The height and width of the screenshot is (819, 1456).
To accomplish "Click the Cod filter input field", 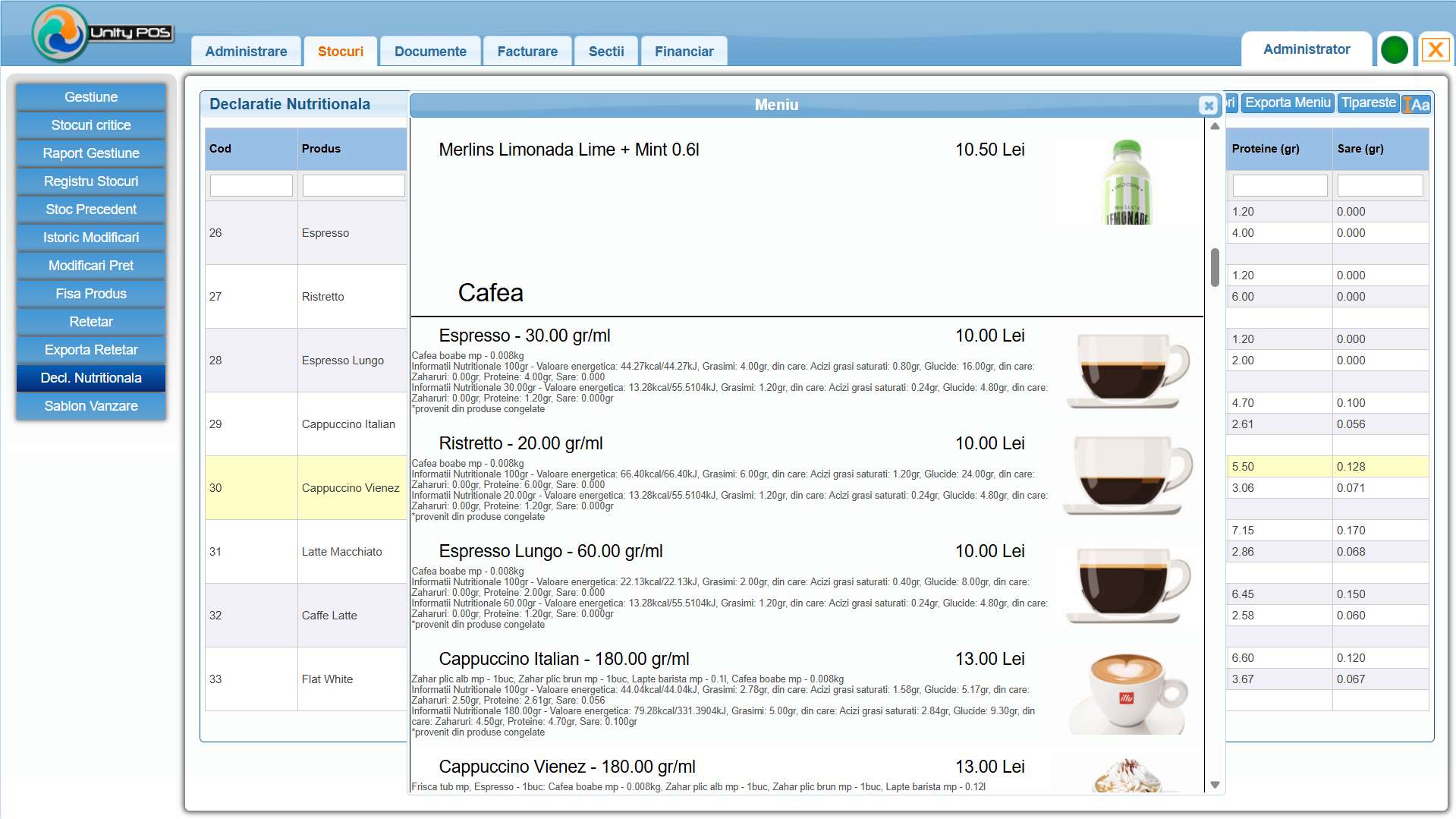I will coord(251,185).
